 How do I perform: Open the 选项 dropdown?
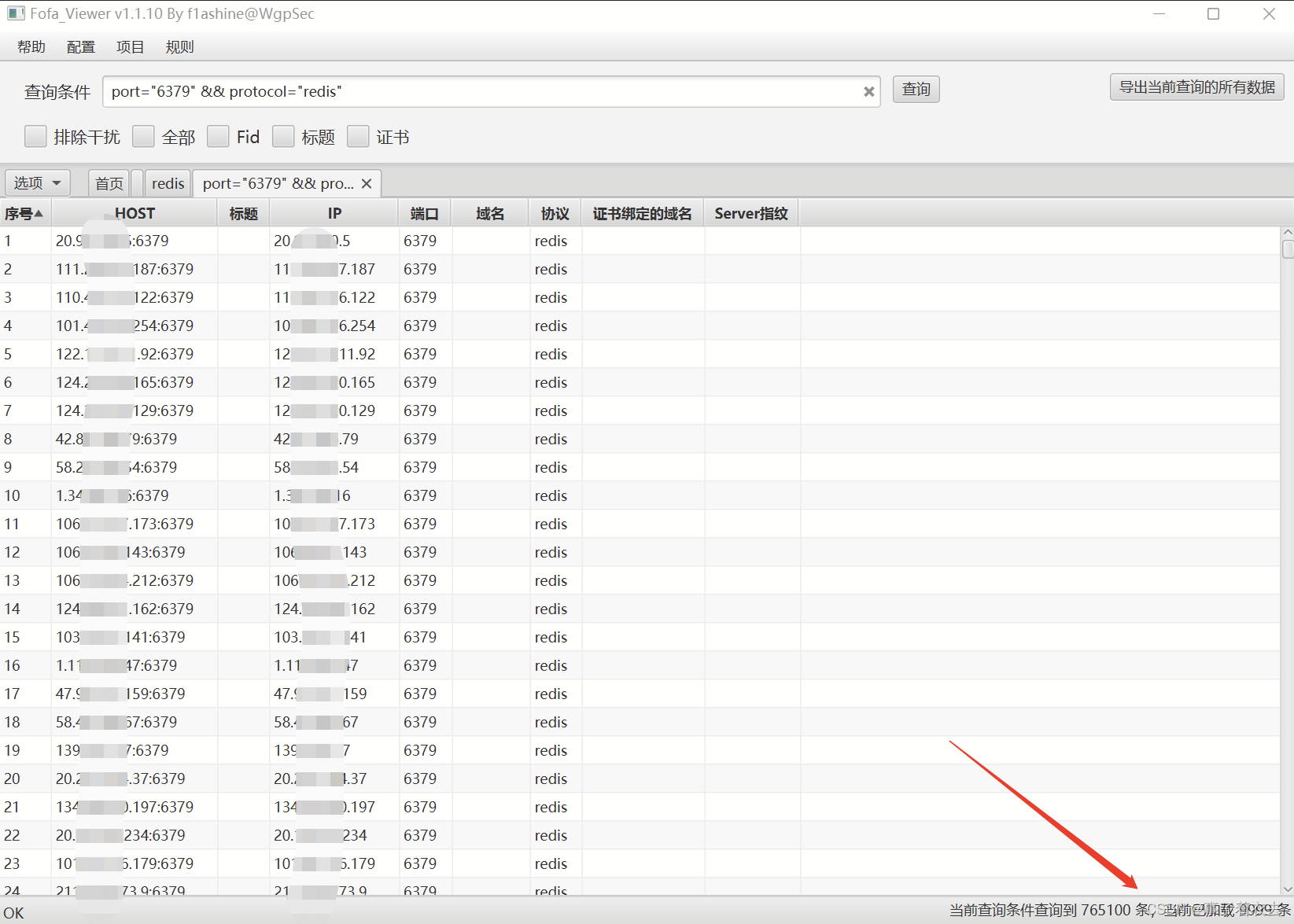point(36,182)
